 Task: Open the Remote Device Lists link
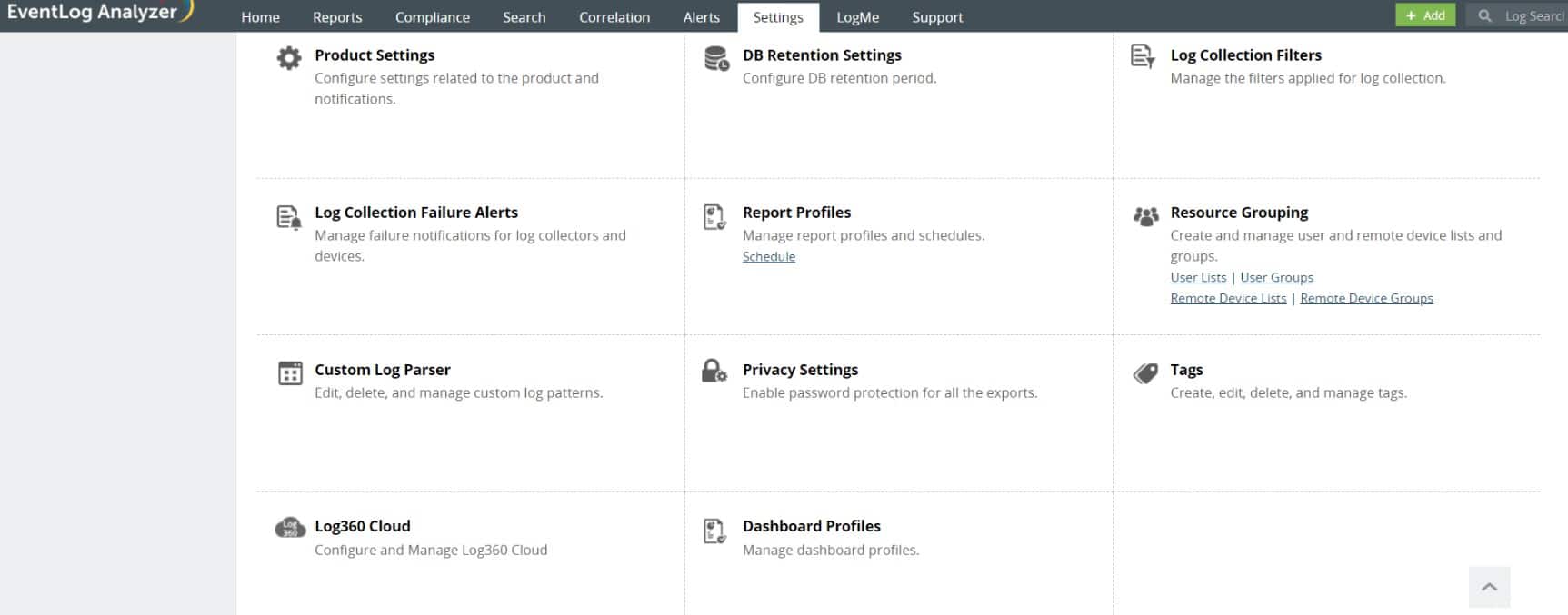(1228, 298)
